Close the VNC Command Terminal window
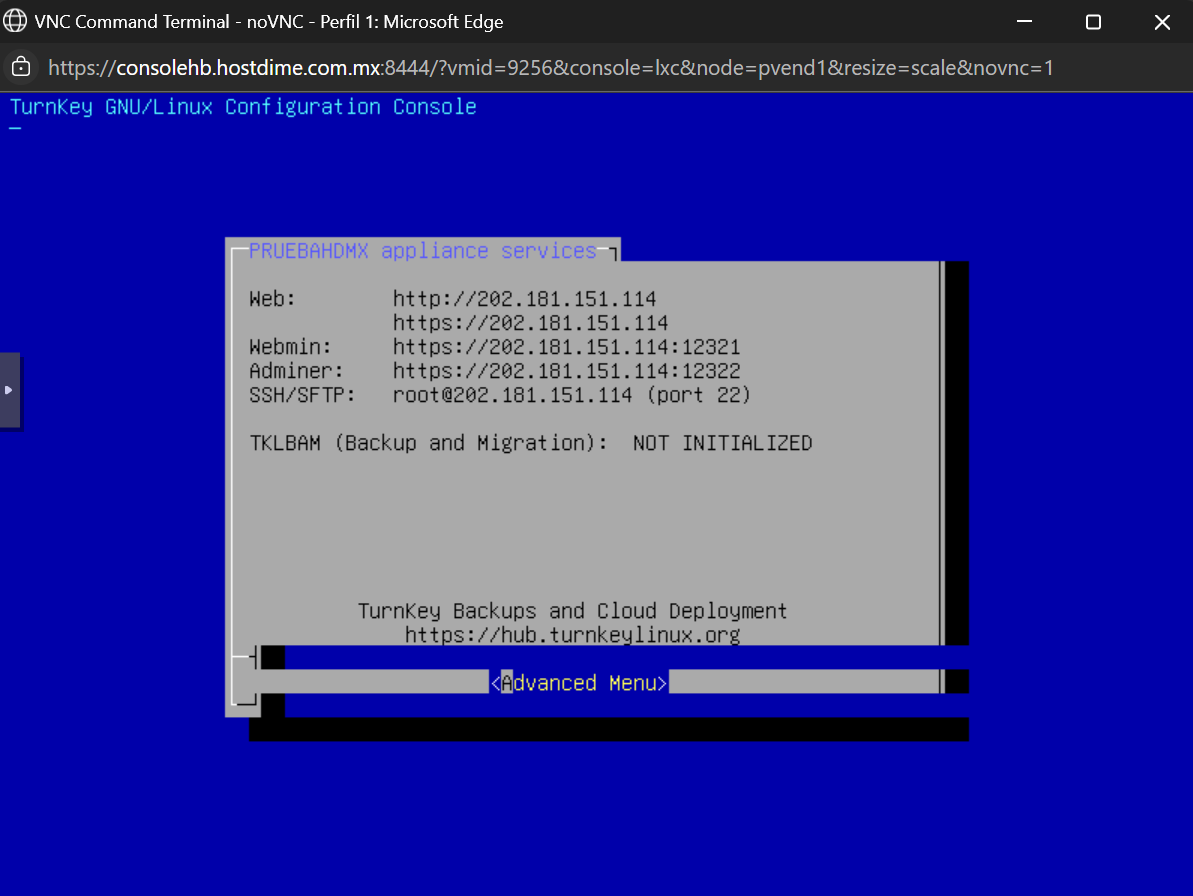1193x896 pixels. pos(1161,22)
